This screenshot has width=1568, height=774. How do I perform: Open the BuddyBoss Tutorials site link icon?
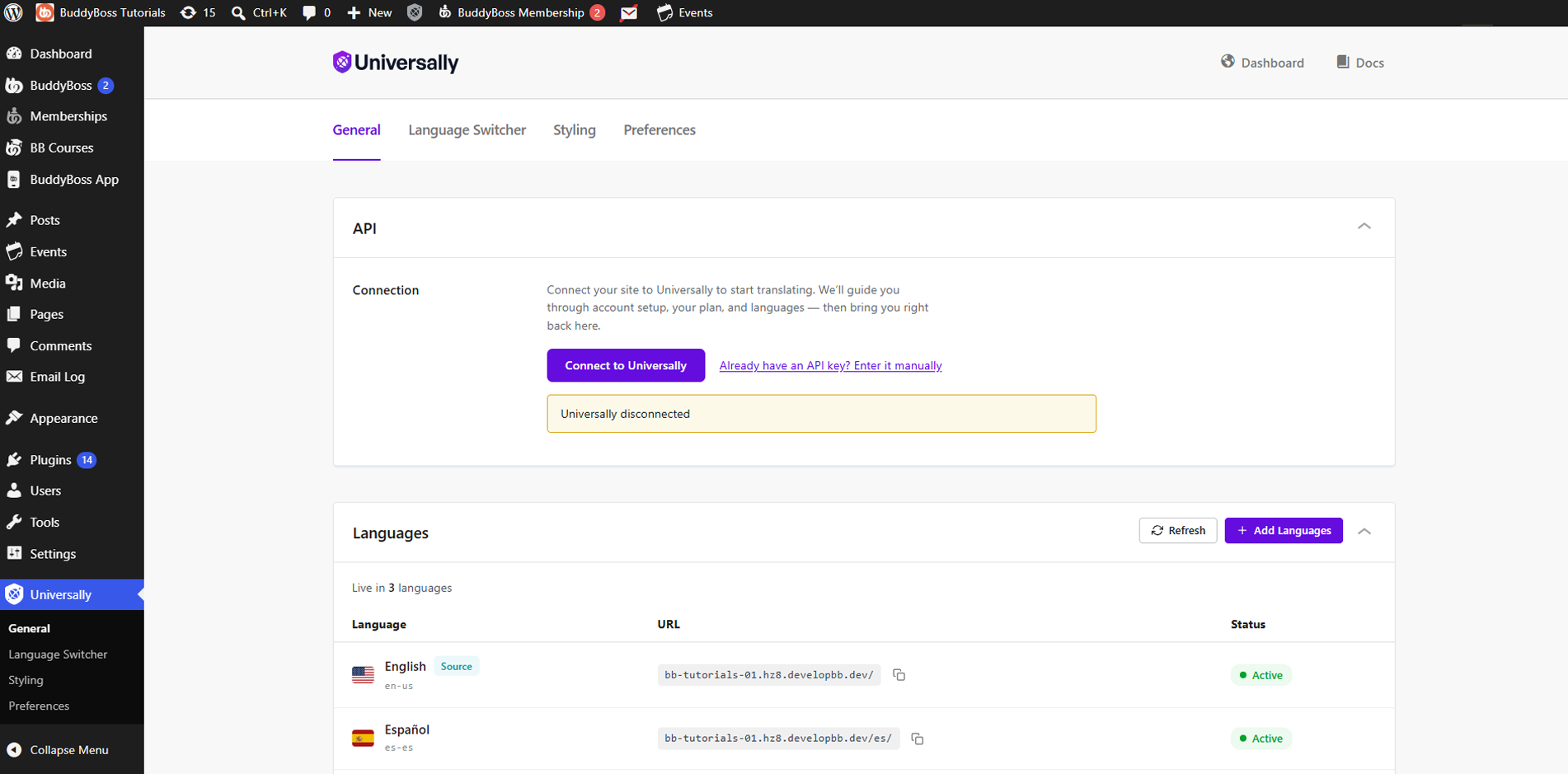[45, 12]
